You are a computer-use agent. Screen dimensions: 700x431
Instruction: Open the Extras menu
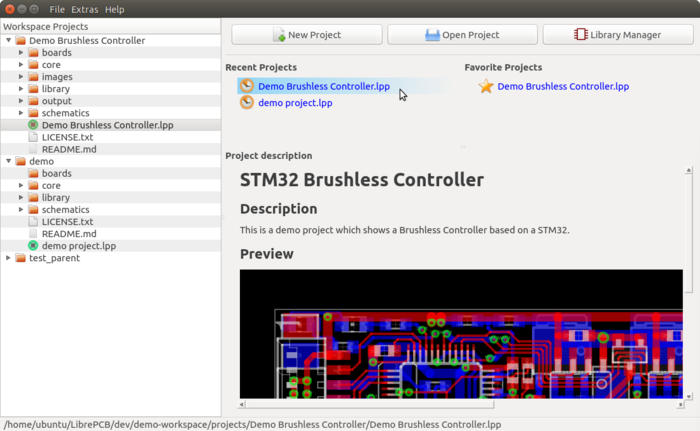[x=85, y=9]
